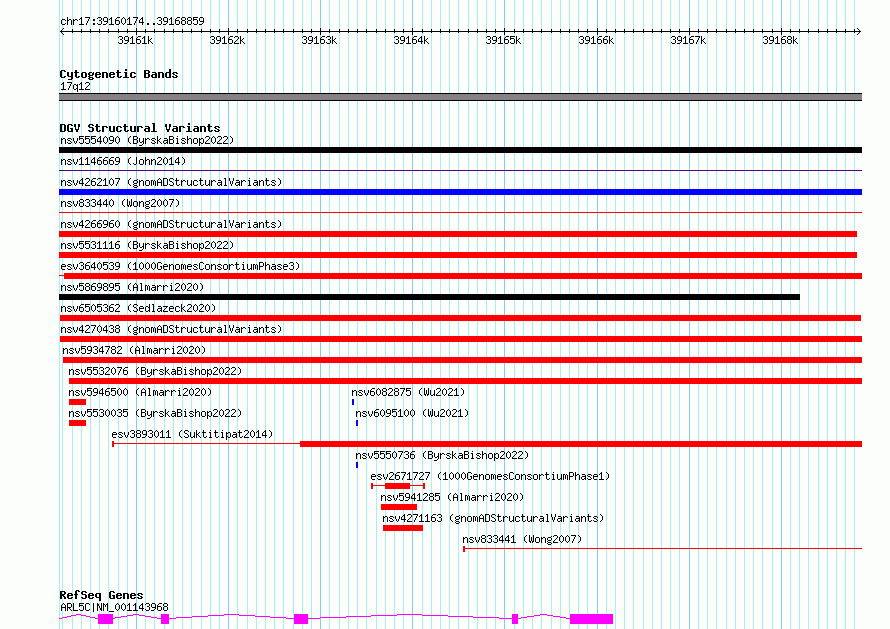Select nsv5941285 (Almarri2020) label
890x629 pixels.
point(452,497)
